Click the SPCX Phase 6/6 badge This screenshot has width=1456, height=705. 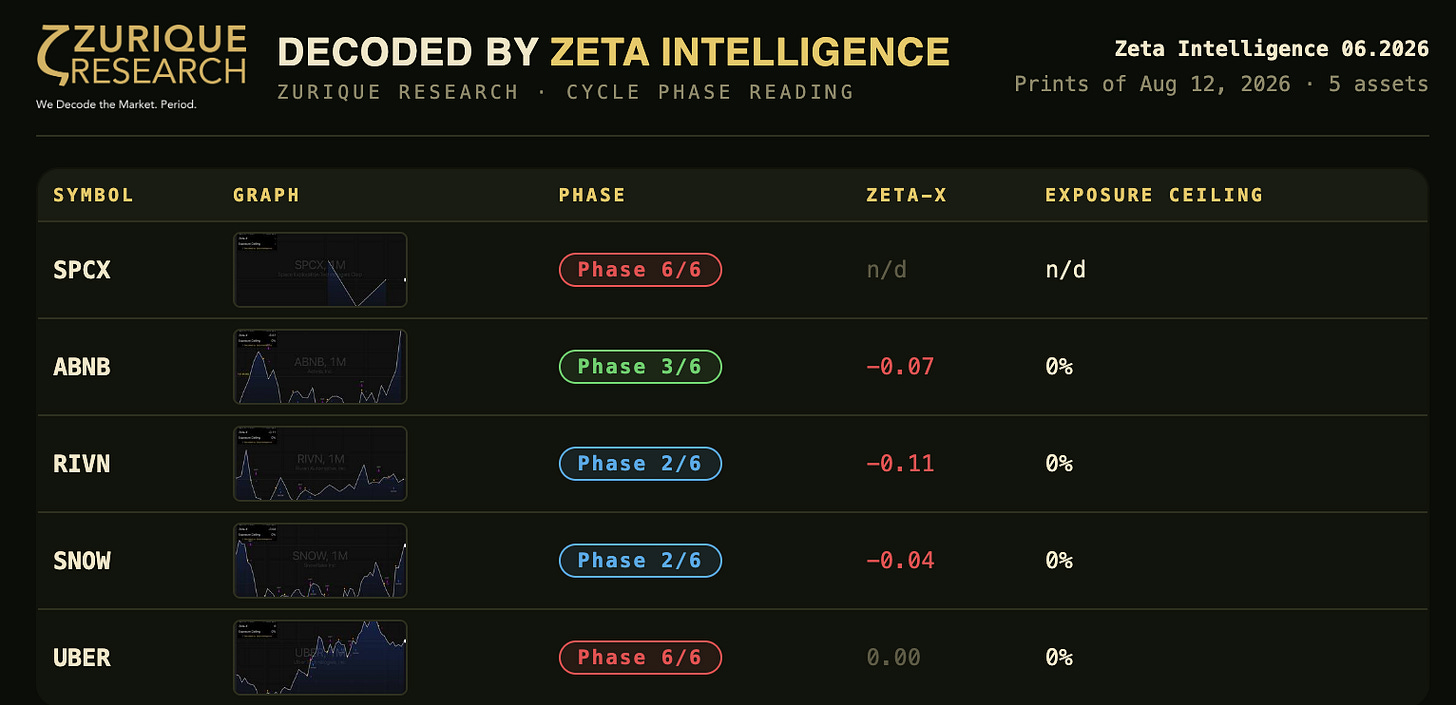tap(640, 270)
